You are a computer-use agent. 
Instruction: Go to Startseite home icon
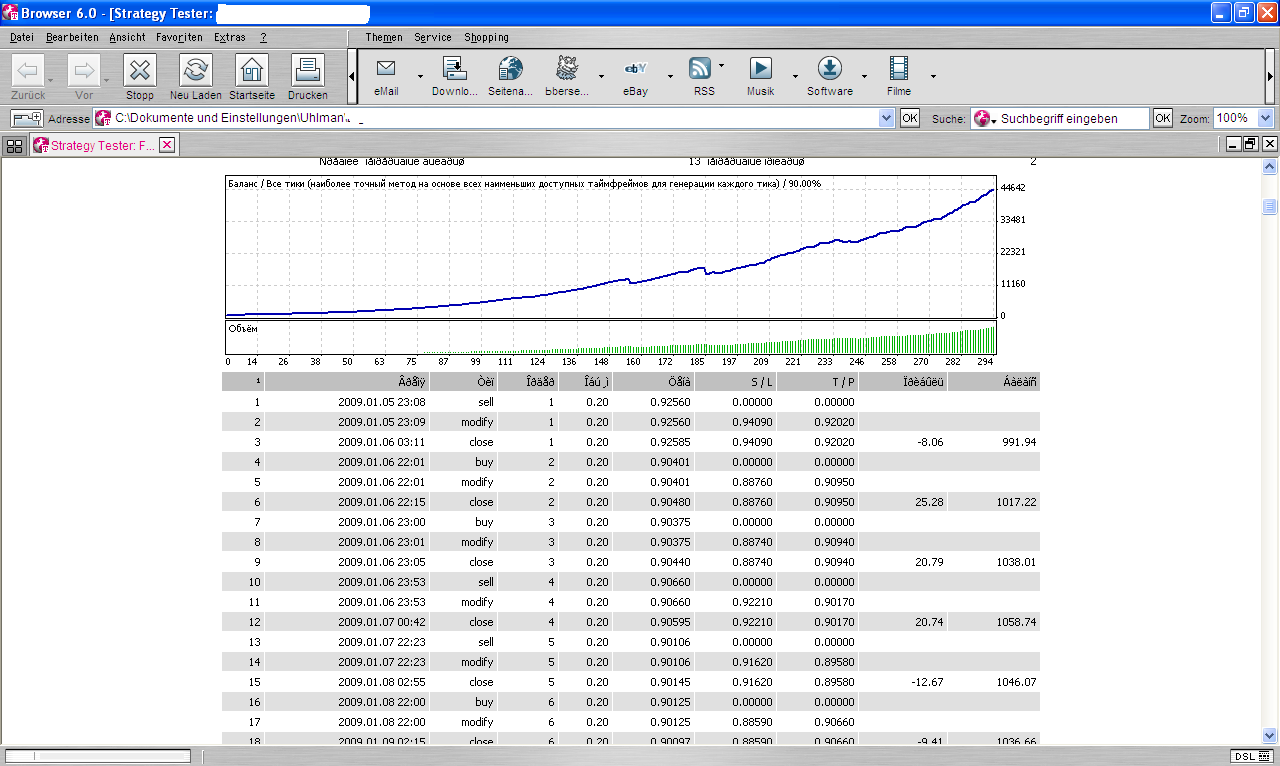click(252, 71)
